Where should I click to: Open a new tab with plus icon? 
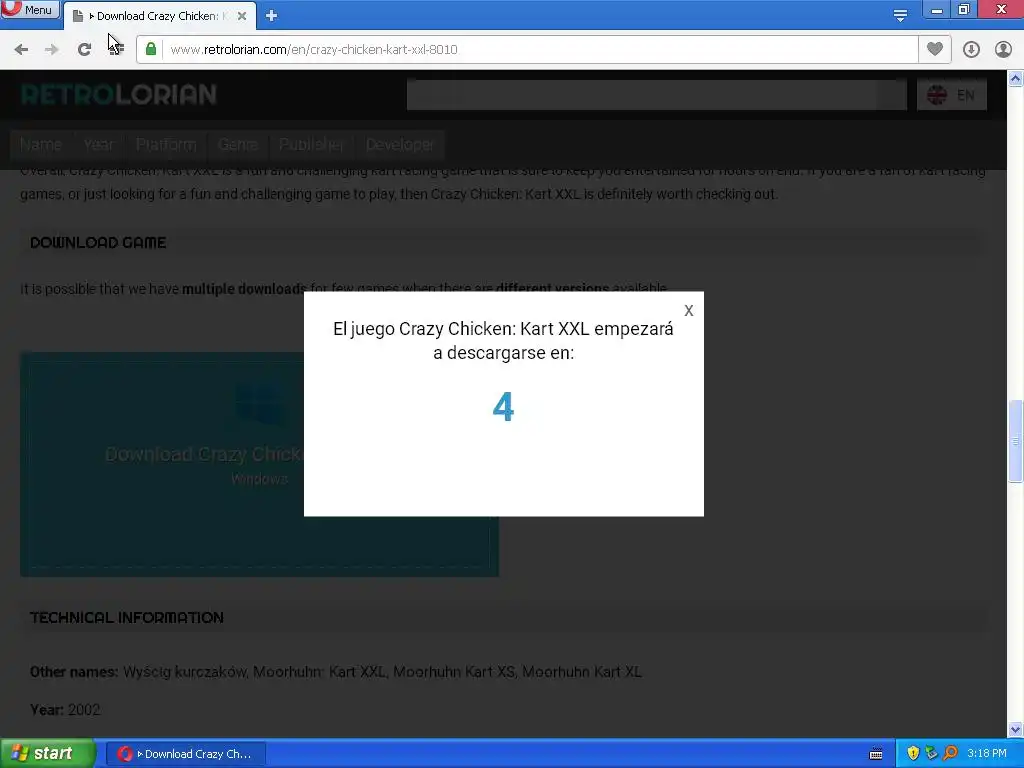pyautogui.click(x=272, y=16)
